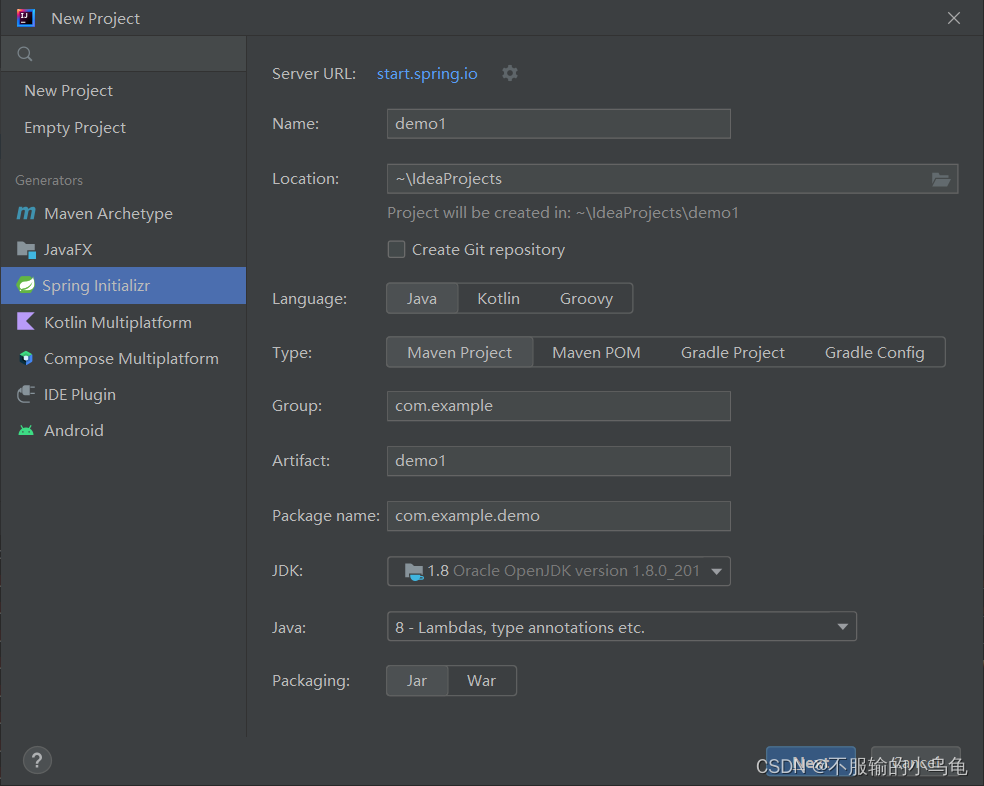Screen dimensions: 984x786
Task: Select the Maven Archetype generator
Action: pyautogui.click(x=123, y=213)
